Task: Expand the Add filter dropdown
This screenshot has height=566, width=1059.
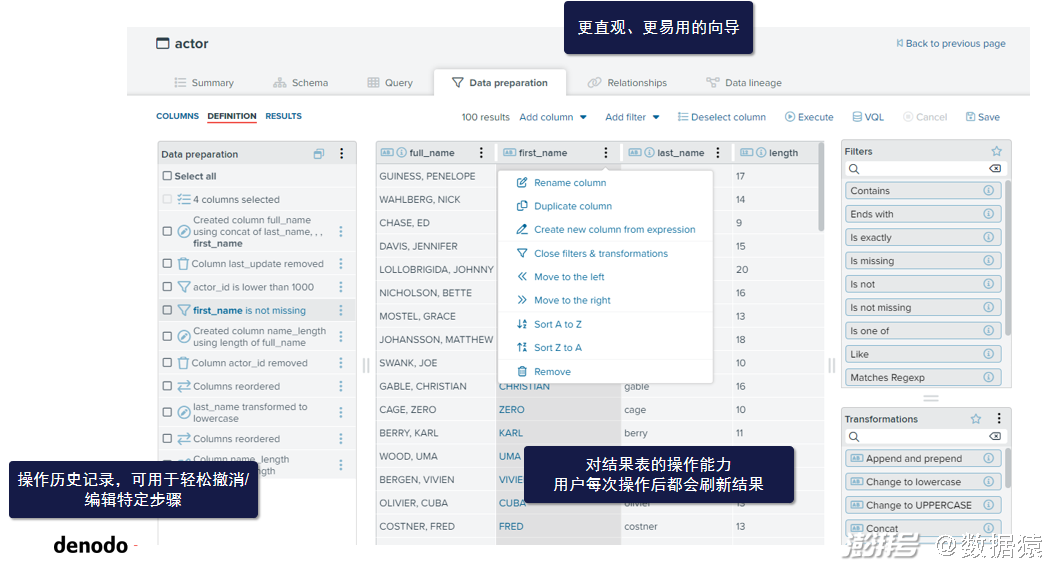Action: 632,117
